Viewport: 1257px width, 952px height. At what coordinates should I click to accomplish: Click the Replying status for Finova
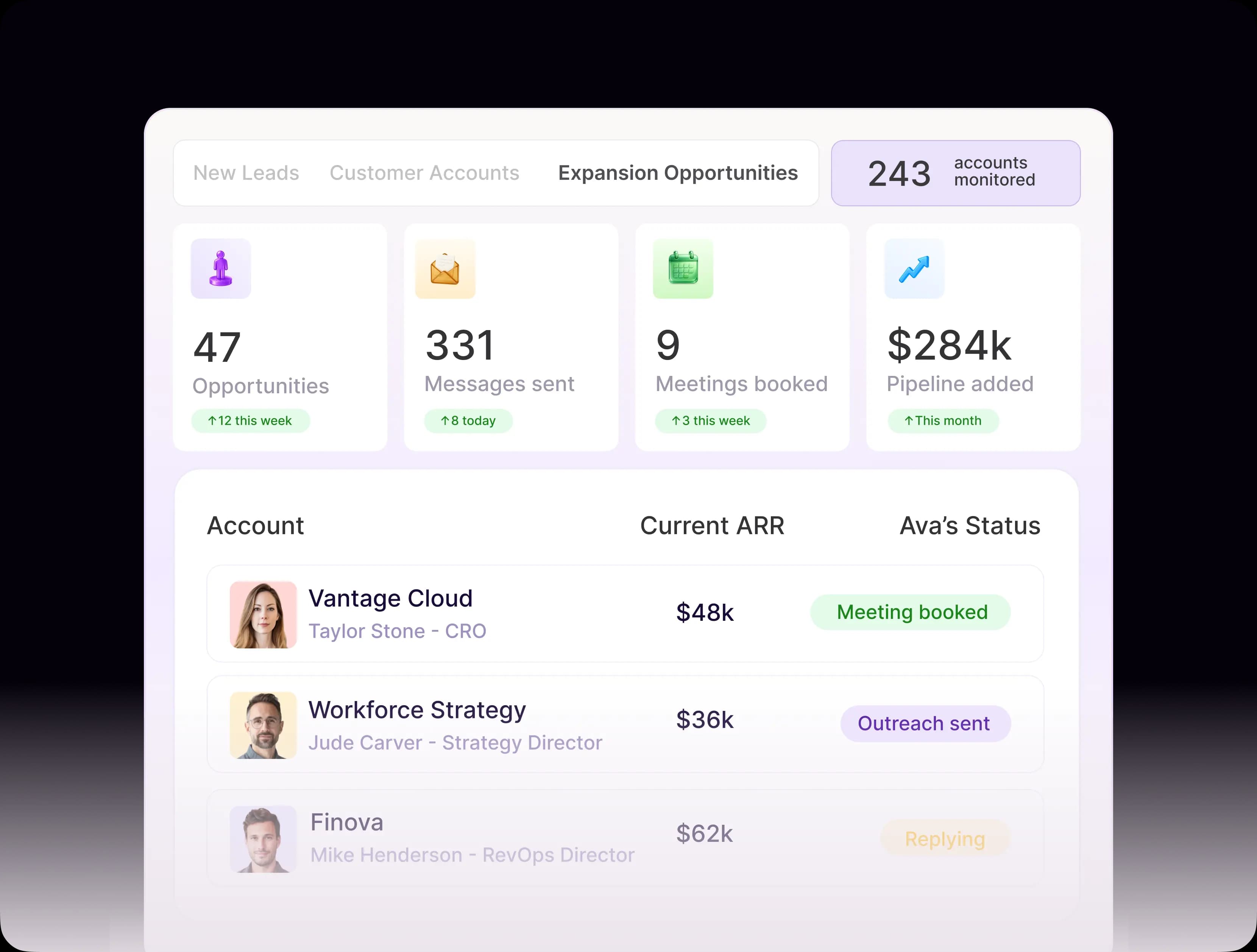(945, 838)
